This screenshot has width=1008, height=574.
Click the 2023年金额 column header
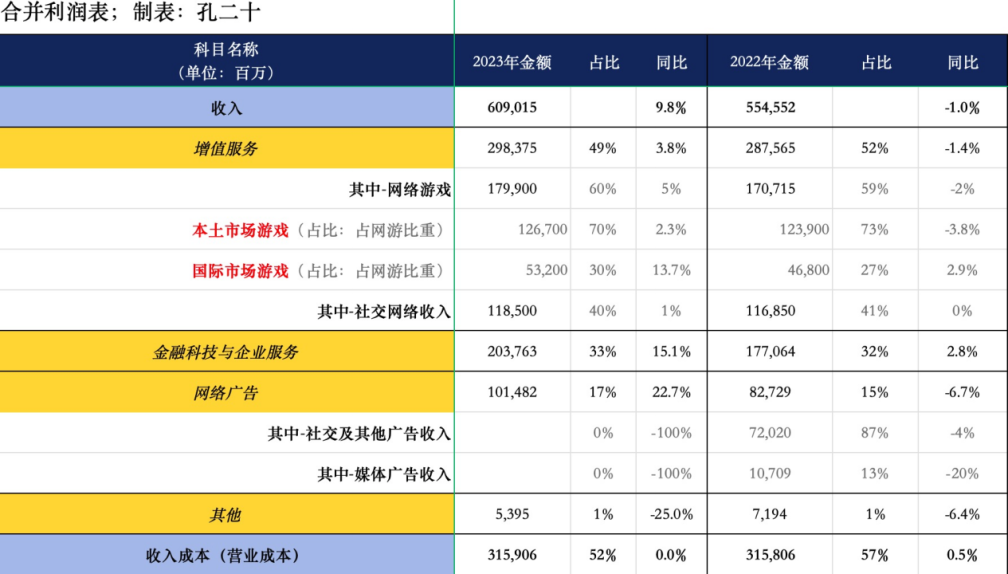[x=512, y=62]
